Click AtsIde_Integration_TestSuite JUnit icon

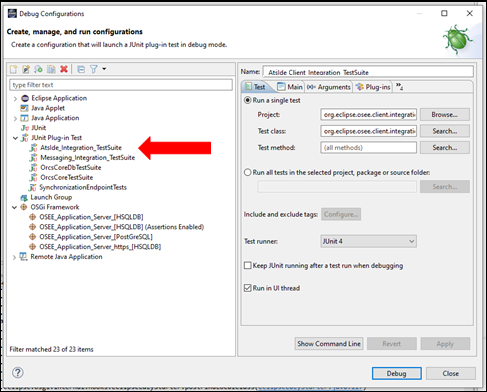click(x=33, y=148)
